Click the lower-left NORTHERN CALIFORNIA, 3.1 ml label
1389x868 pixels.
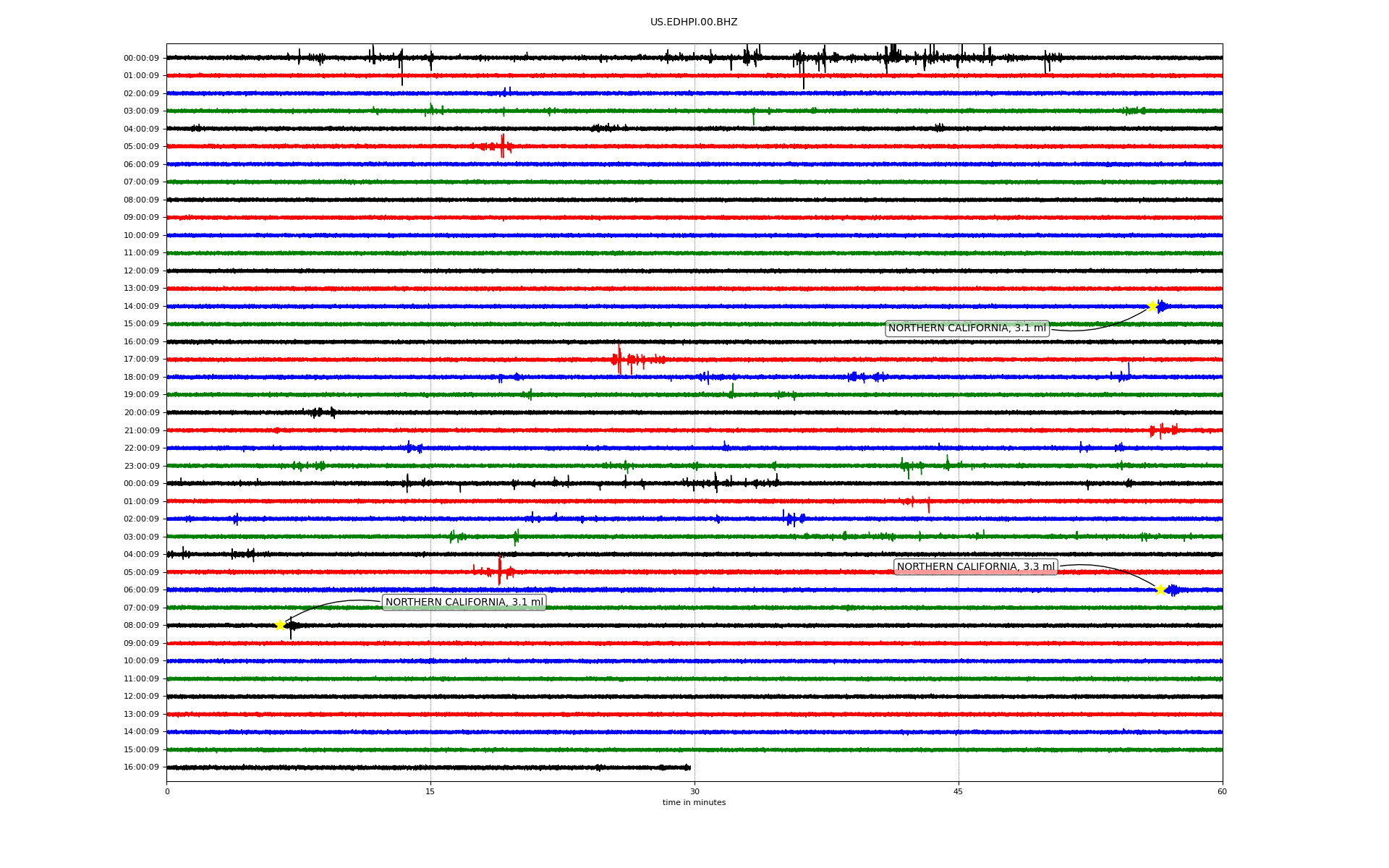pyautogui.click(x=464, y=602)
